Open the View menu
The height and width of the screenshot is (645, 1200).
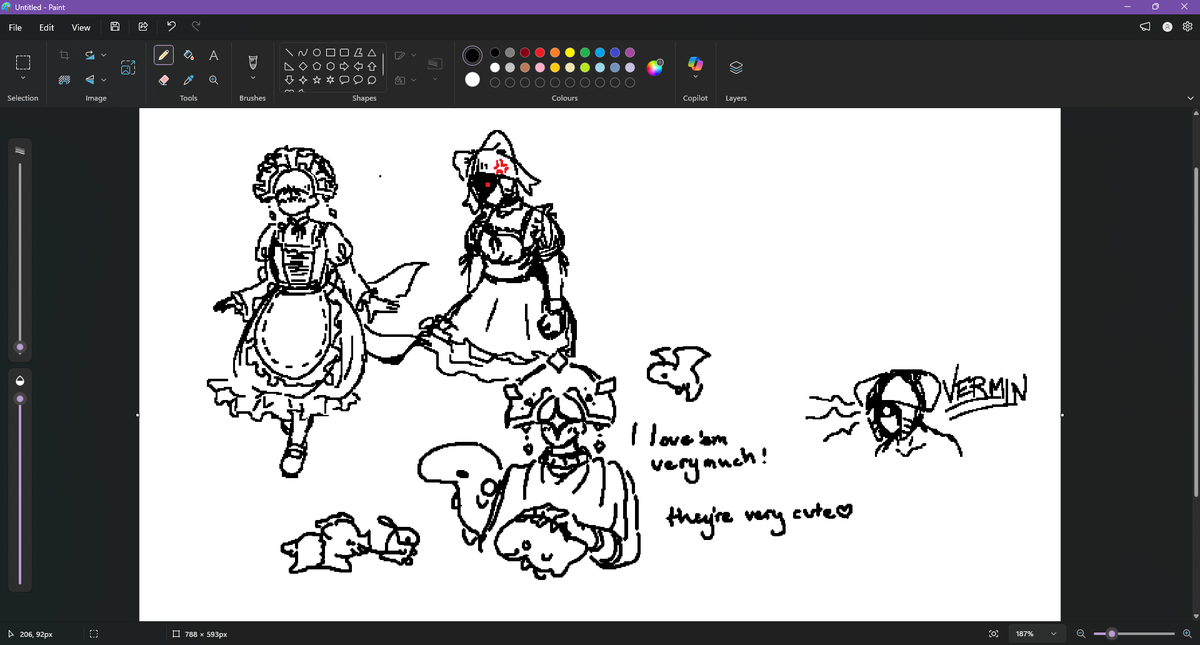click(x=81, y=27)
